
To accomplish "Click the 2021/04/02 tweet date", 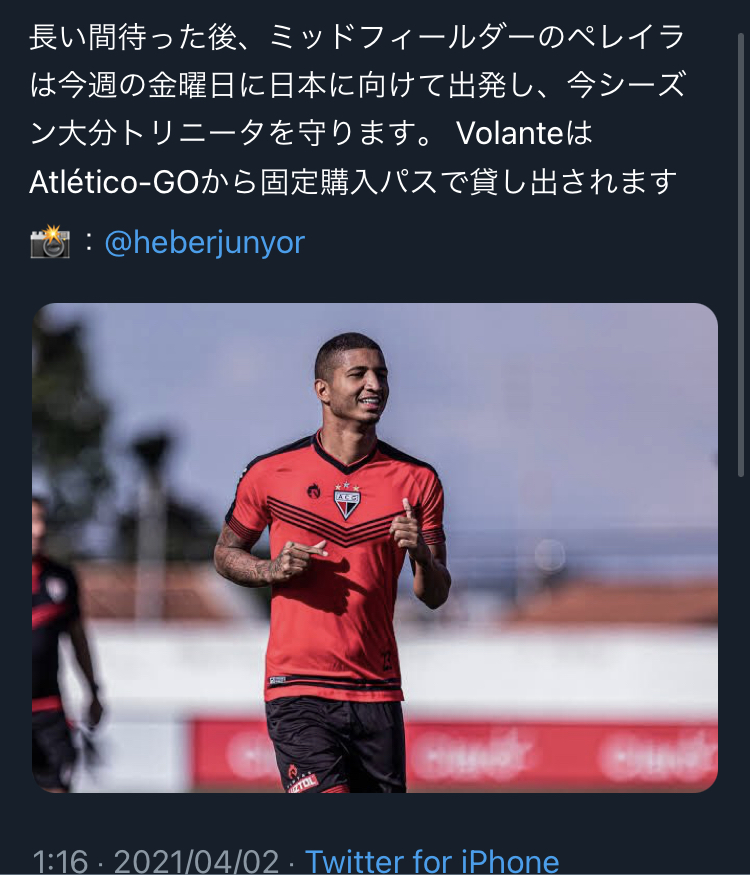I will 196,861.
